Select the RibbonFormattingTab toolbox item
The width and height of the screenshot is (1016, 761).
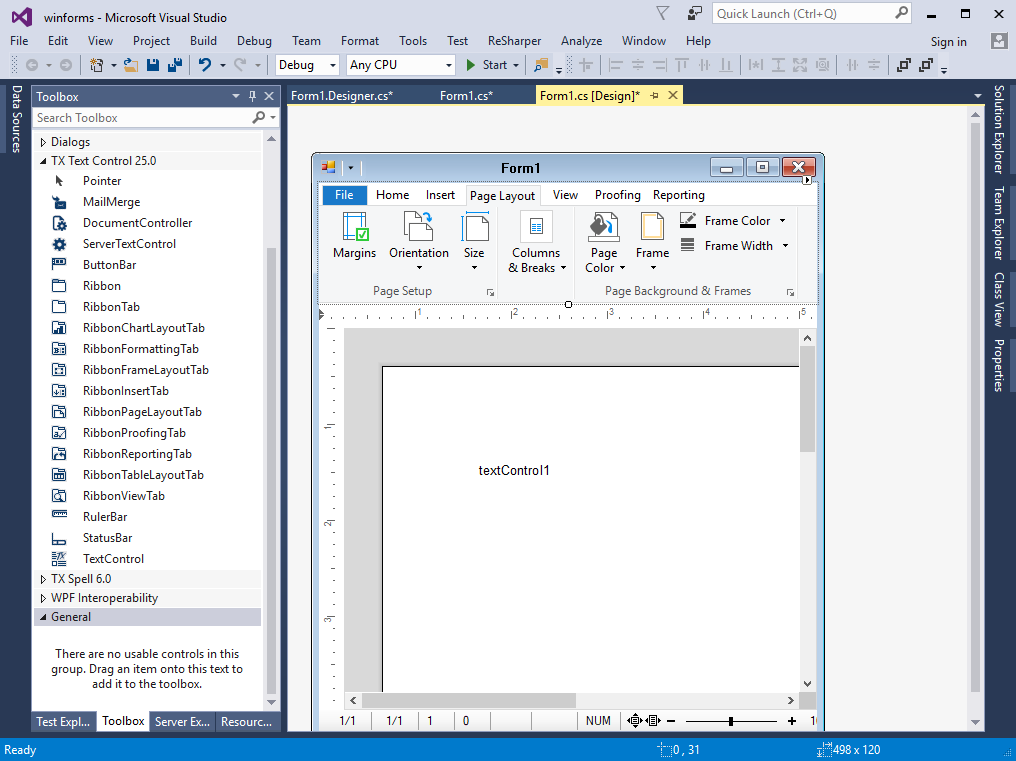[140, 349]
